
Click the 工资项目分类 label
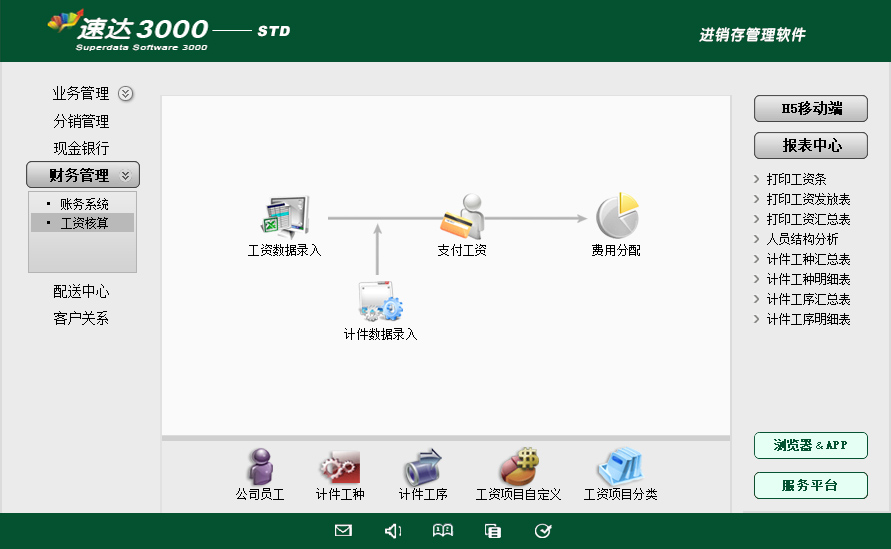point(621,494)
